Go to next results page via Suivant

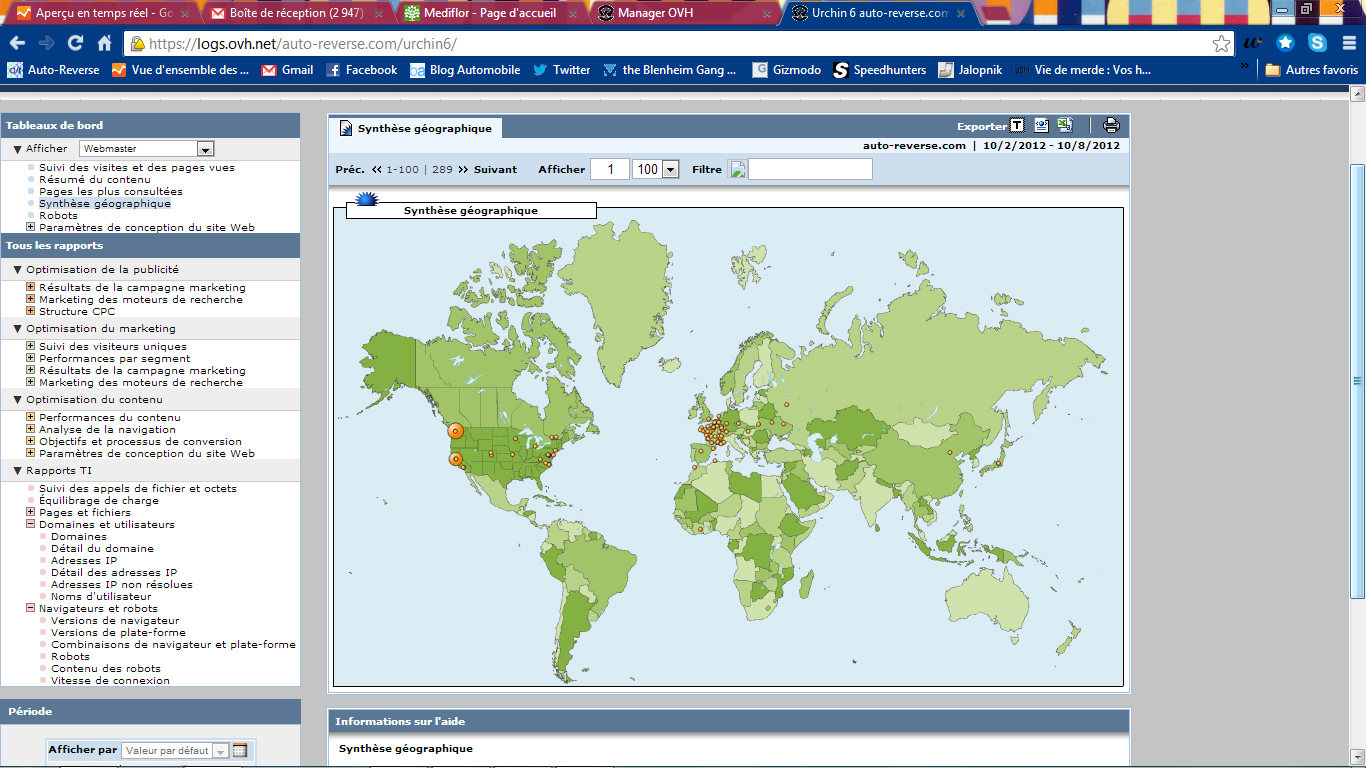click(495, 170)
